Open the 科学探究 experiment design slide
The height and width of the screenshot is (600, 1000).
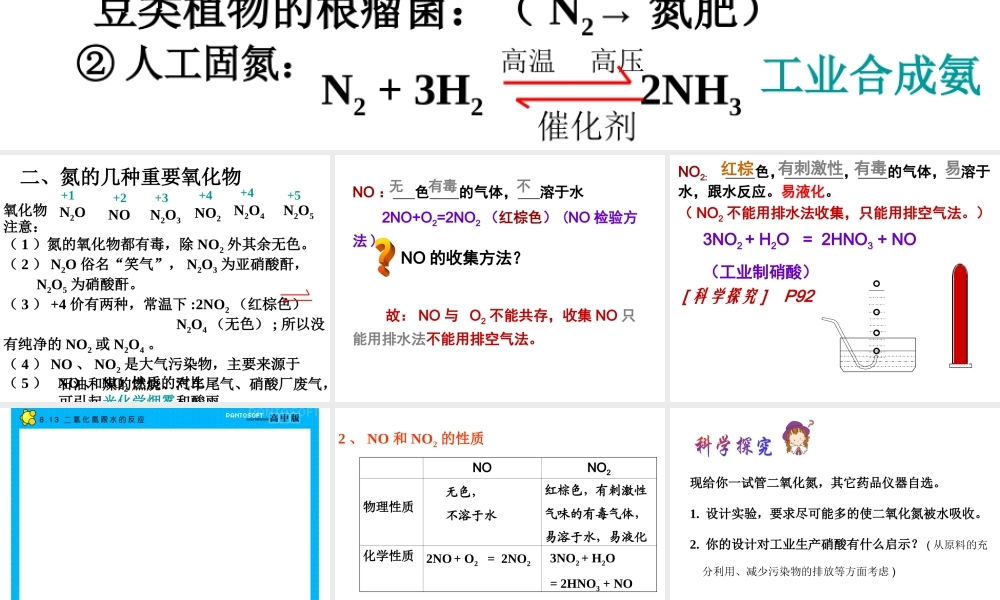pyautogui.click(x=835, y=504)
